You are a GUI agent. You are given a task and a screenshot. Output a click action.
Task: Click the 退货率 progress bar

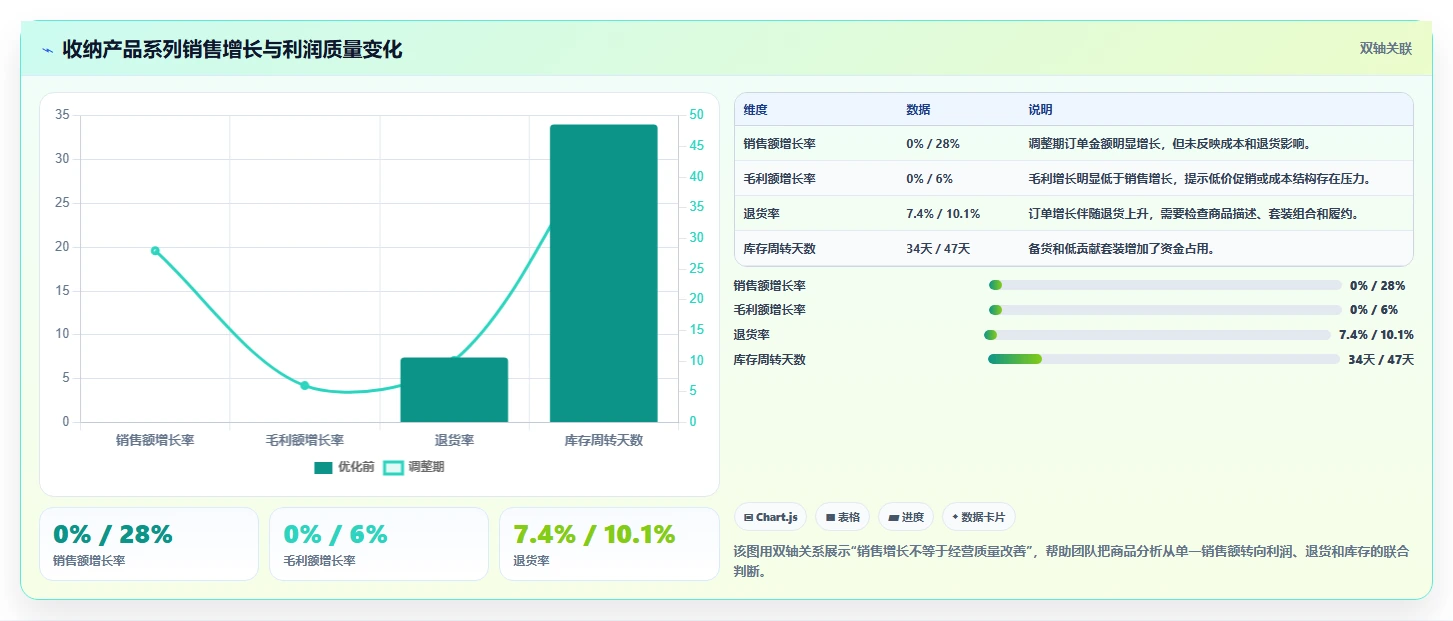[1157, 335]
